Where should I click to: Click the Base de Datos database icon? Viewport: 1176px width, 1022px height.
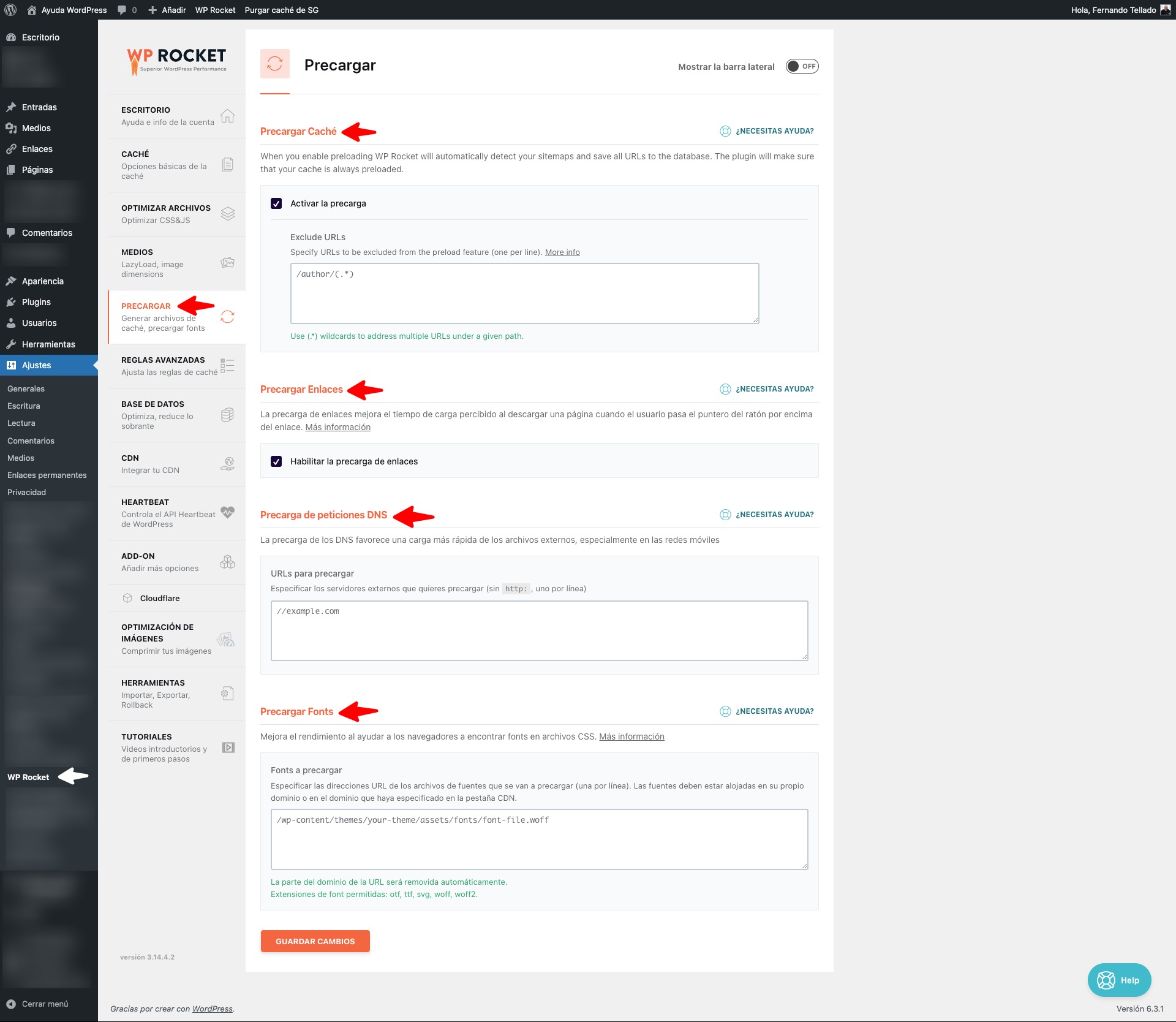[227, 415]
